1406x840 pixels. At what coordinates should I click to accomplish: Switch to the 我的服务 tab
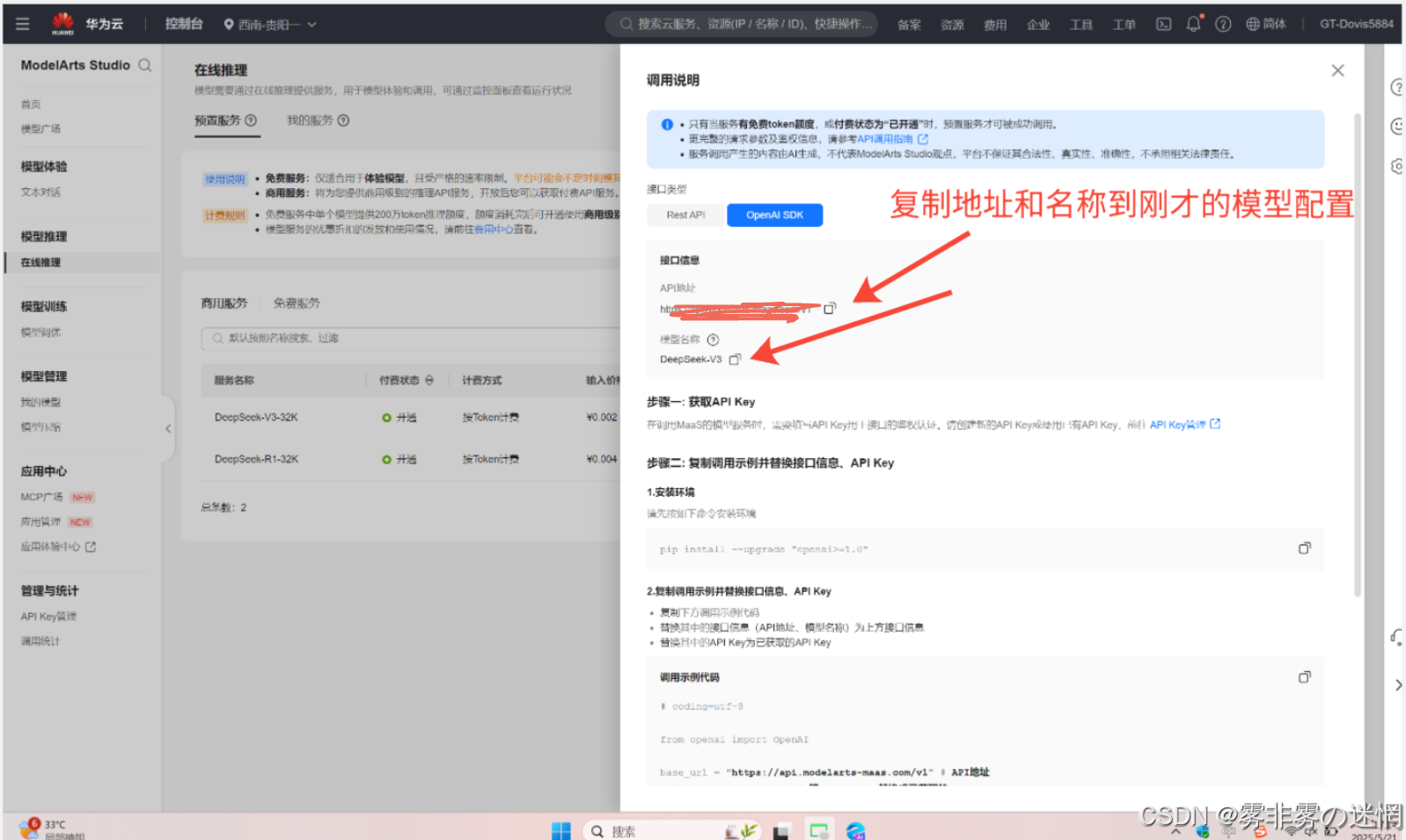click(x=310, y=121)
